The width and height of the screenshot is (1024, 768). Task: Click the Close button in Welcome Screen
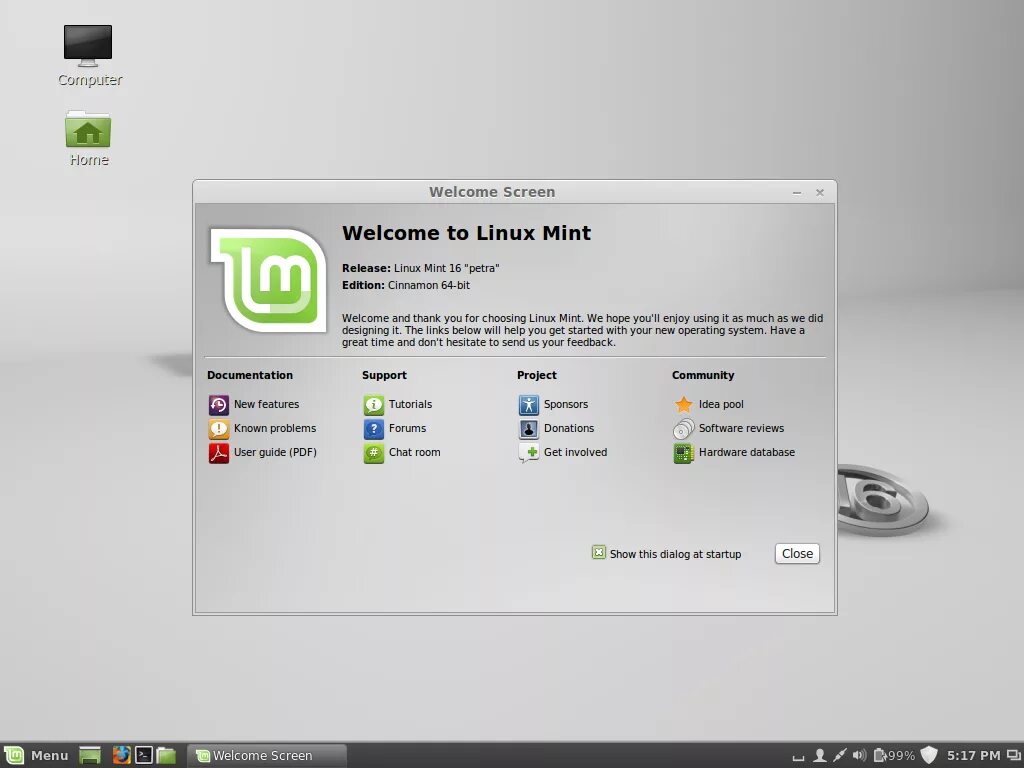(x=797, y=553)
